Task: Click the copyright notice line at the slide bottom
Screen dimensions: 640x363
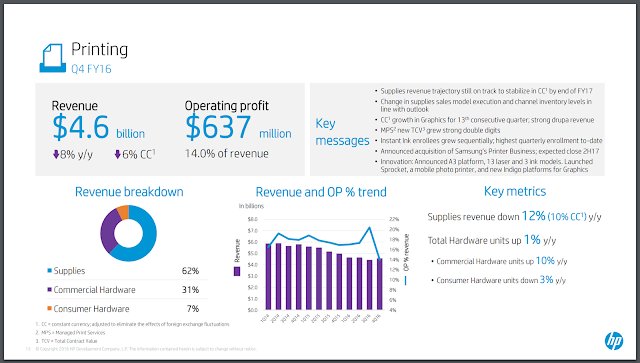Action: pyautogui.click(x=146, y=349)
